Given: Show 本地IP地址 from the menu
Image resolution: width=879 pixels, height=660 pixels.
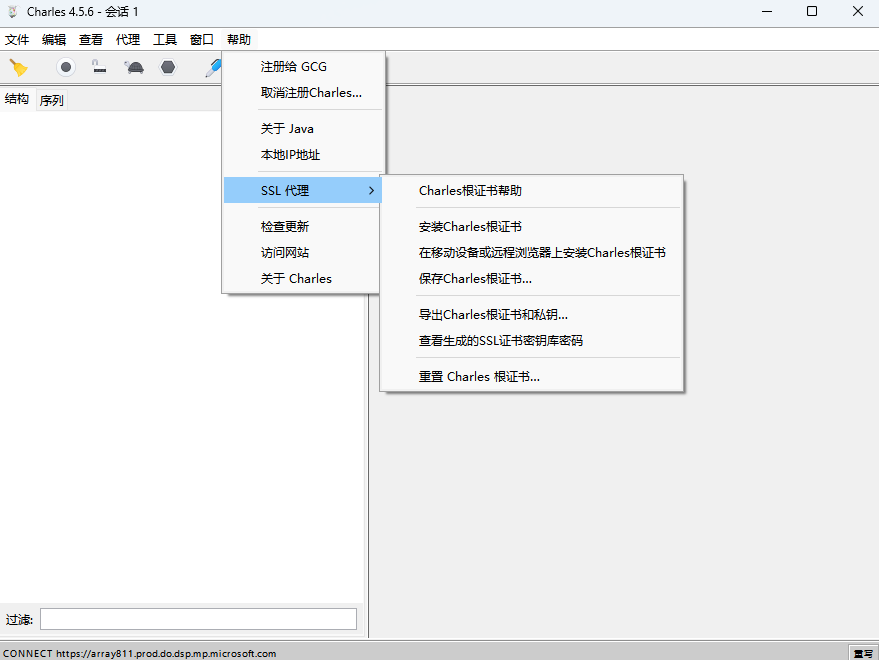Looking at the screenshot, I should pos(303,155).
